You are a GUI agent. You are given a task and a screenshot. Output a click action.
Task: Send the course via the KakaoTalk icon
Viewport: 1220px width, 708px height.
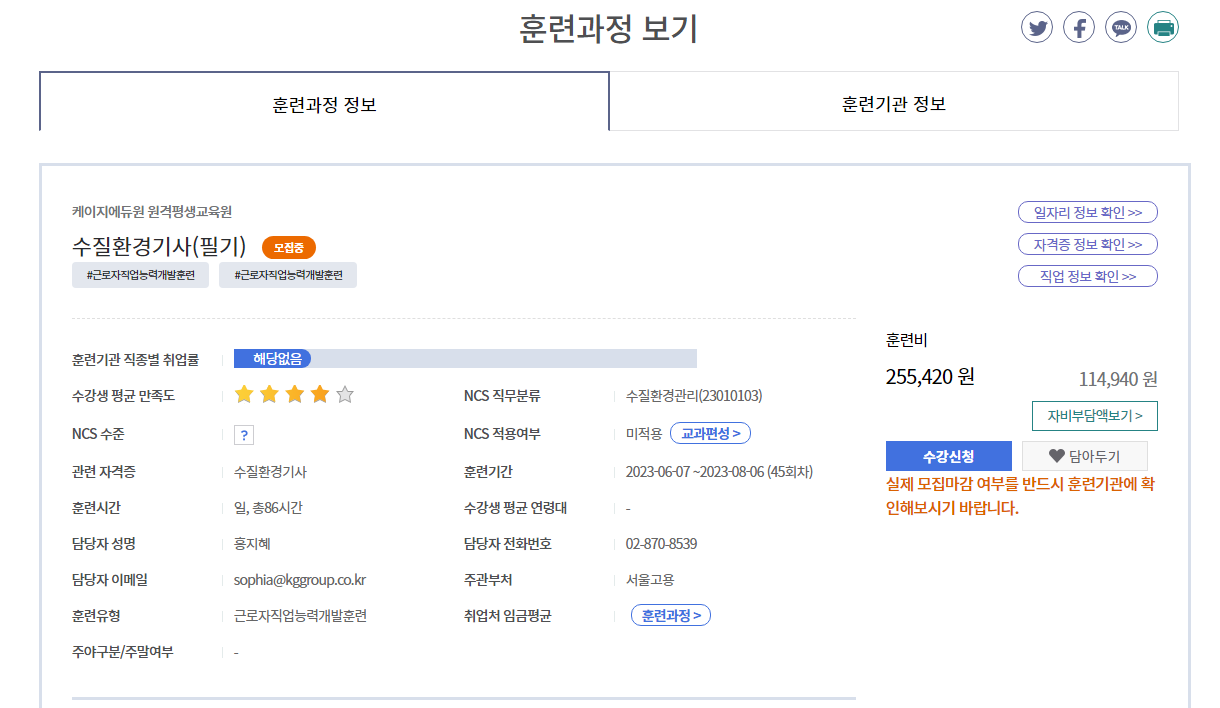tap(1121, 27)
